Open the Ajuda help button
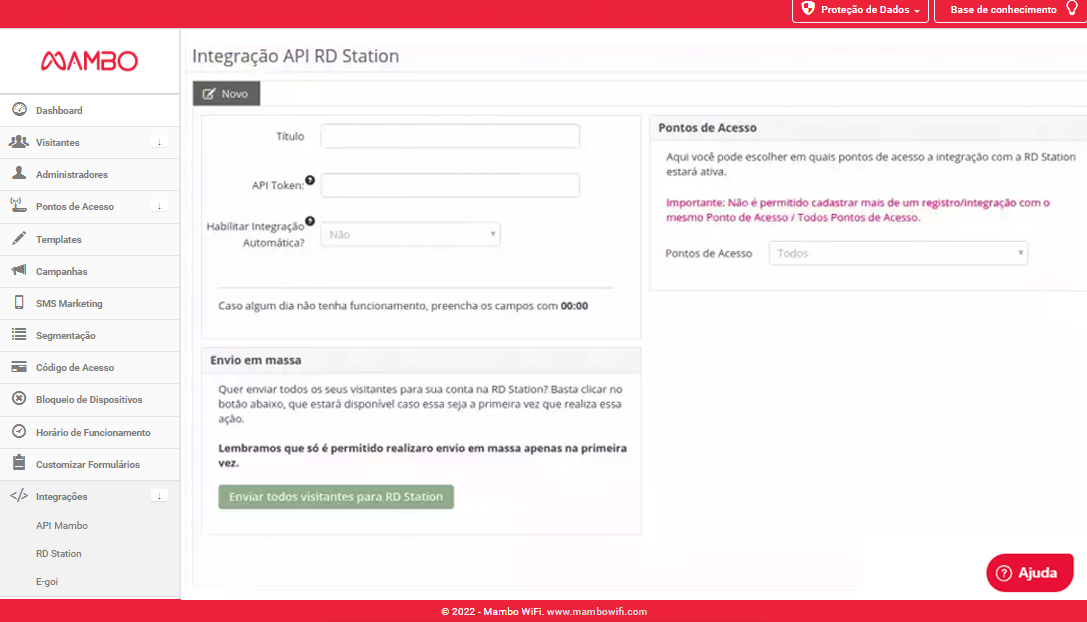Viewport: 1087px width, 622px height. [x=1029, y=573]
